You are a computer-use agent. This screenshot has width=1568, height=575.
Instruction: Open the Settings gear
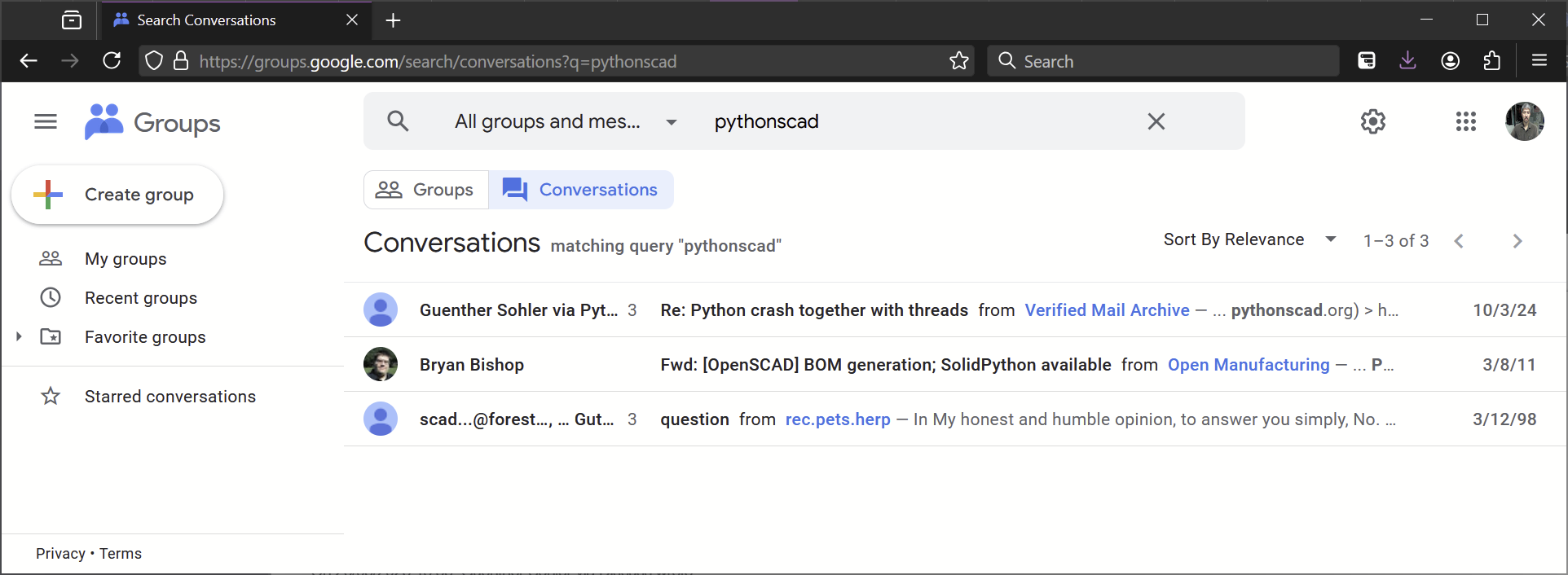(x=1372, y=121)
